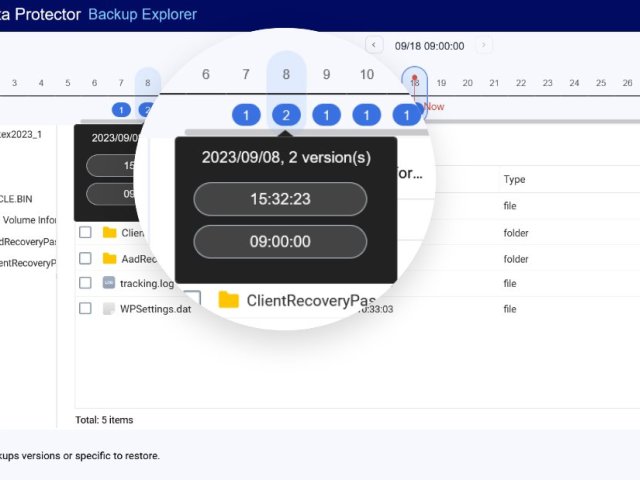Screen dimensions: 640x480
Task: Click the 09/18 09:00:00 date label
Action: pyautogui.click(x=429, y=46)
